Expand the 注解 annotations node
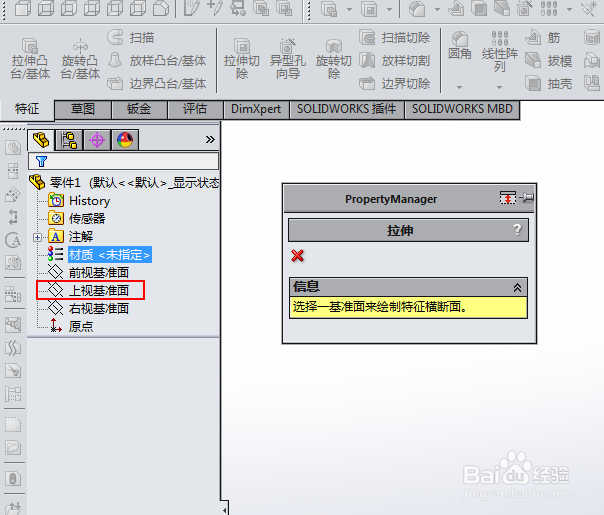 [37, 237]
